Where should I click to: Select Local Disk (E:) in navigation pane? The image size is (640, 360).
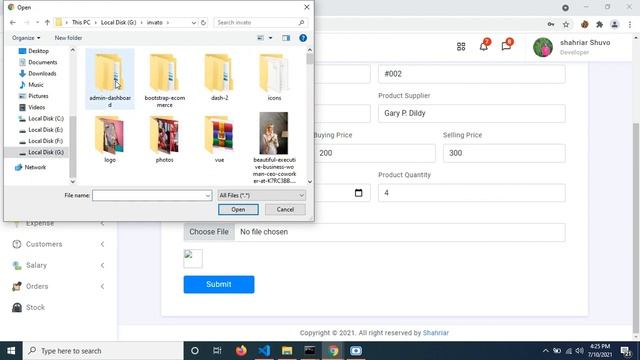point(45,130)
